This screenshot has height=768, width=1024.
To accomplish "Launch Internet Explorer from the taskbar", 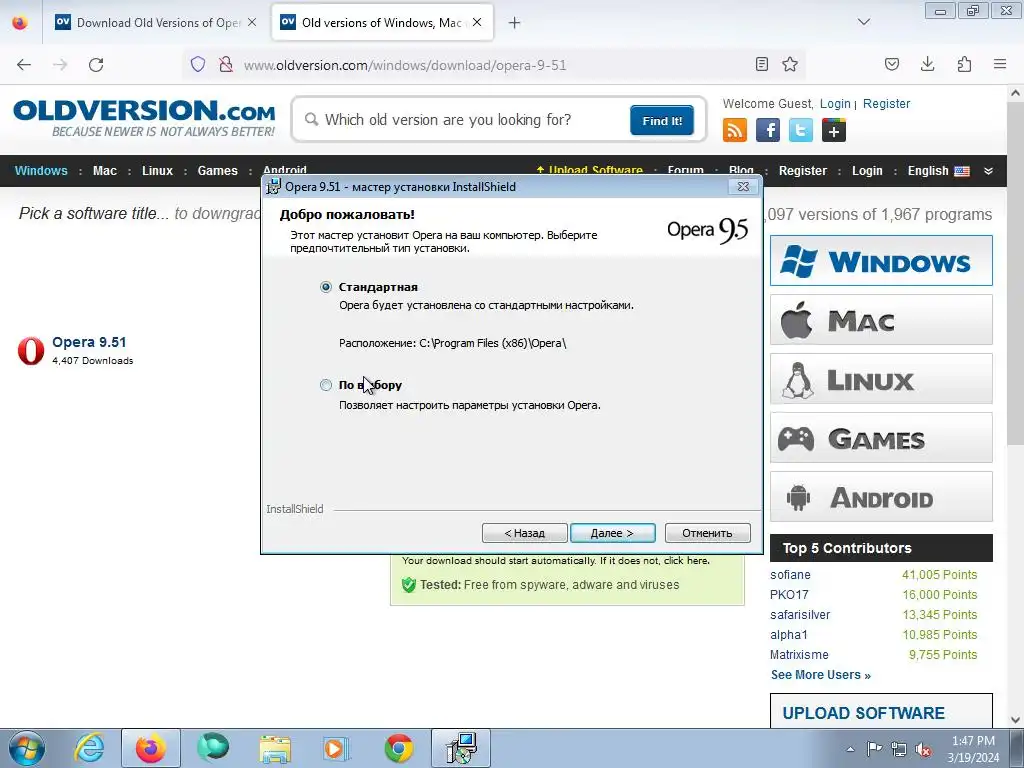I will pyautogui.click(x=89, y=748).
